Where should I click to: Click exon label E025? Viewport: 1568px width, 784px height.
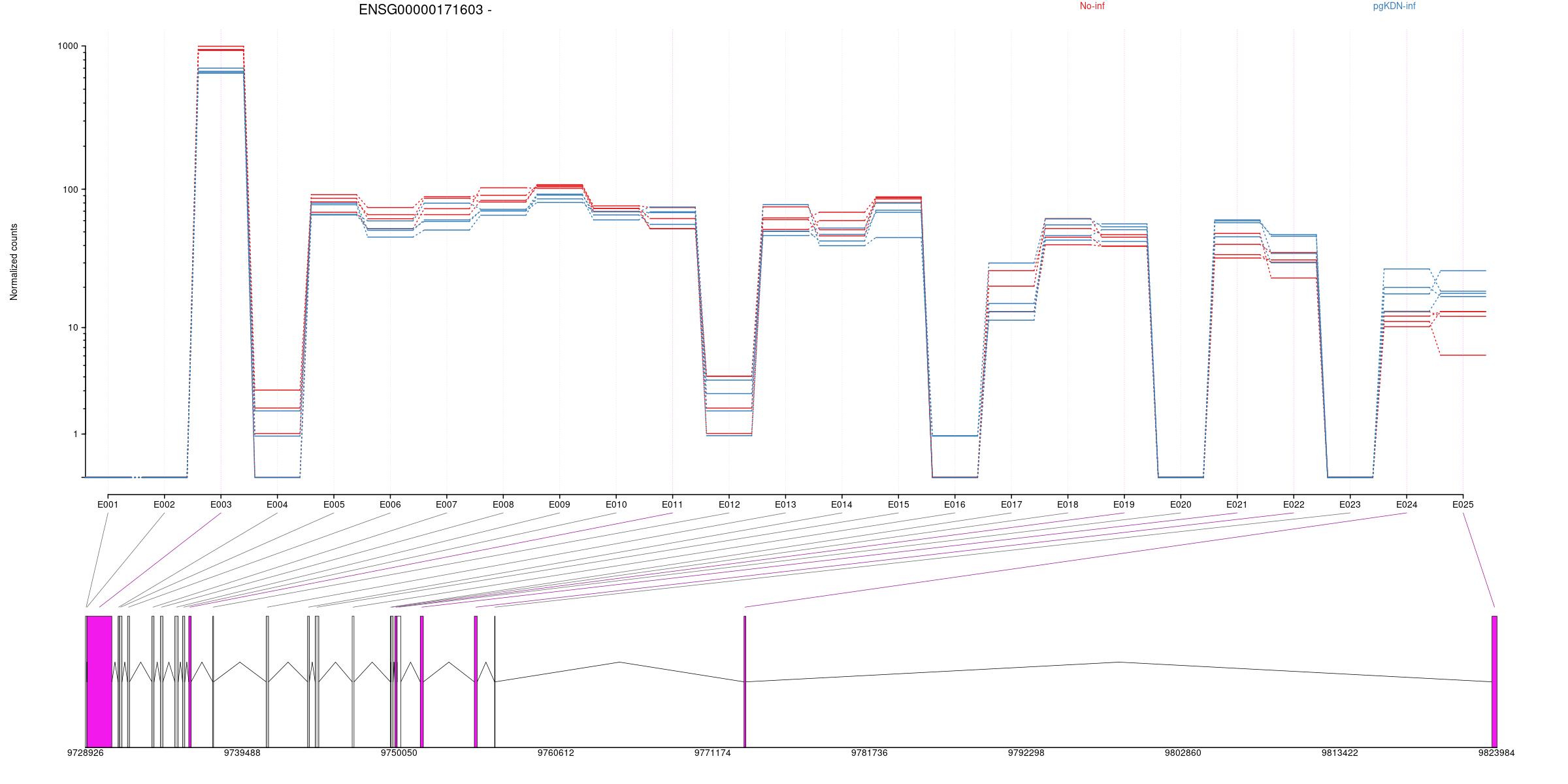pos(1463,504)
